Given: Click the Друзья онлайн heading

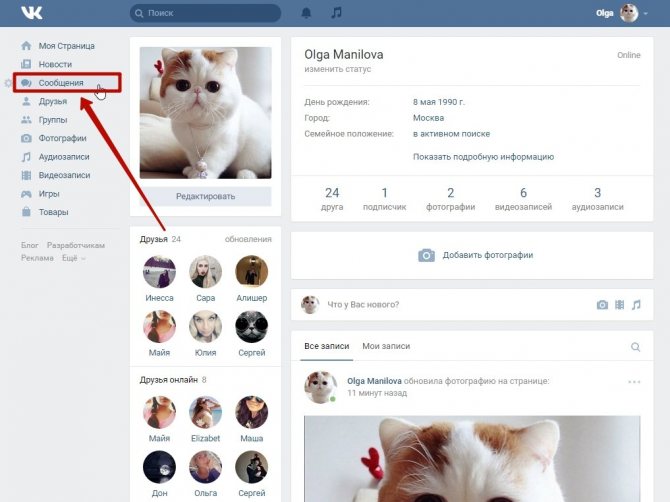Looking at the screenshot, I should point(168,380).
